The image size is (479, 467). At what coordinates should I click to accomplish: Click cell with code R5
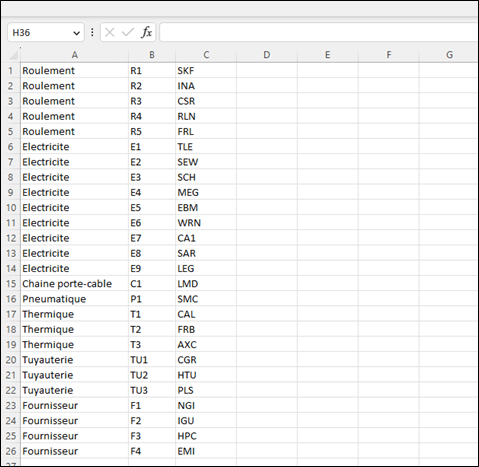(x=152, y=131)
